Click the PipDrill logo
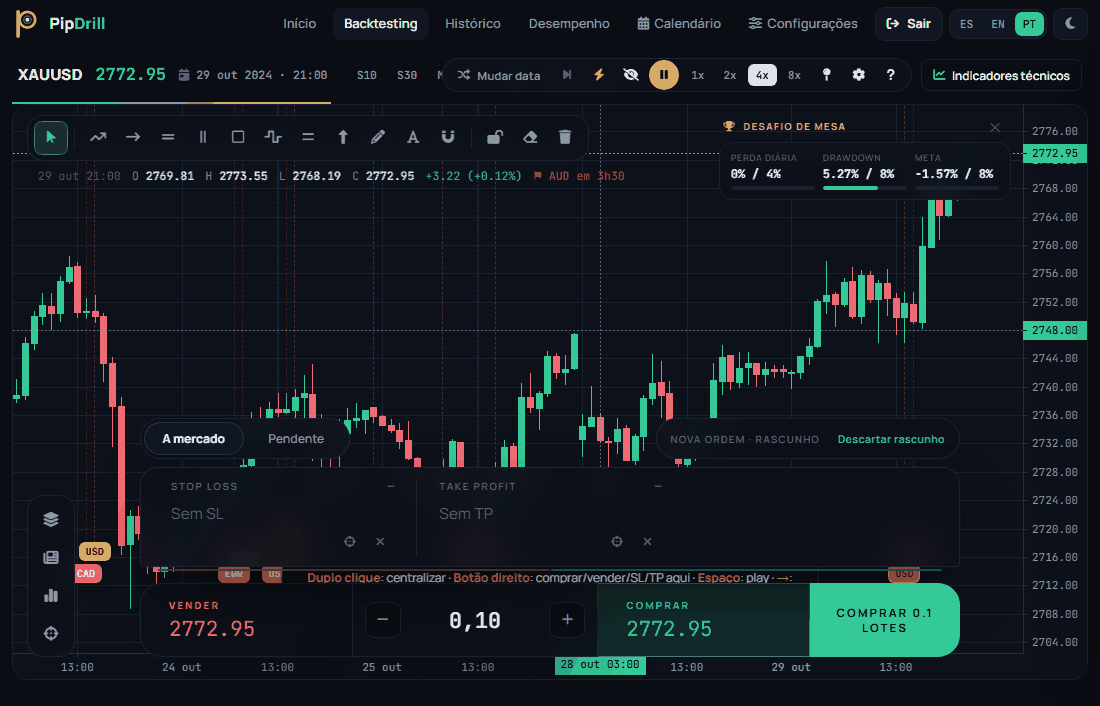 (60, 24)
